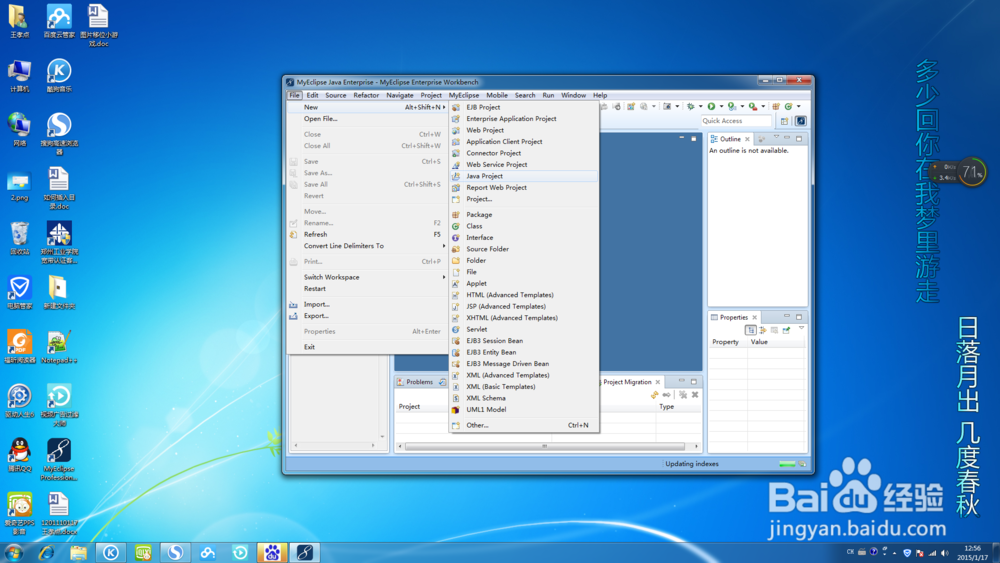
Task: Open the Edit menu
Action: click(x=312, y=95)
